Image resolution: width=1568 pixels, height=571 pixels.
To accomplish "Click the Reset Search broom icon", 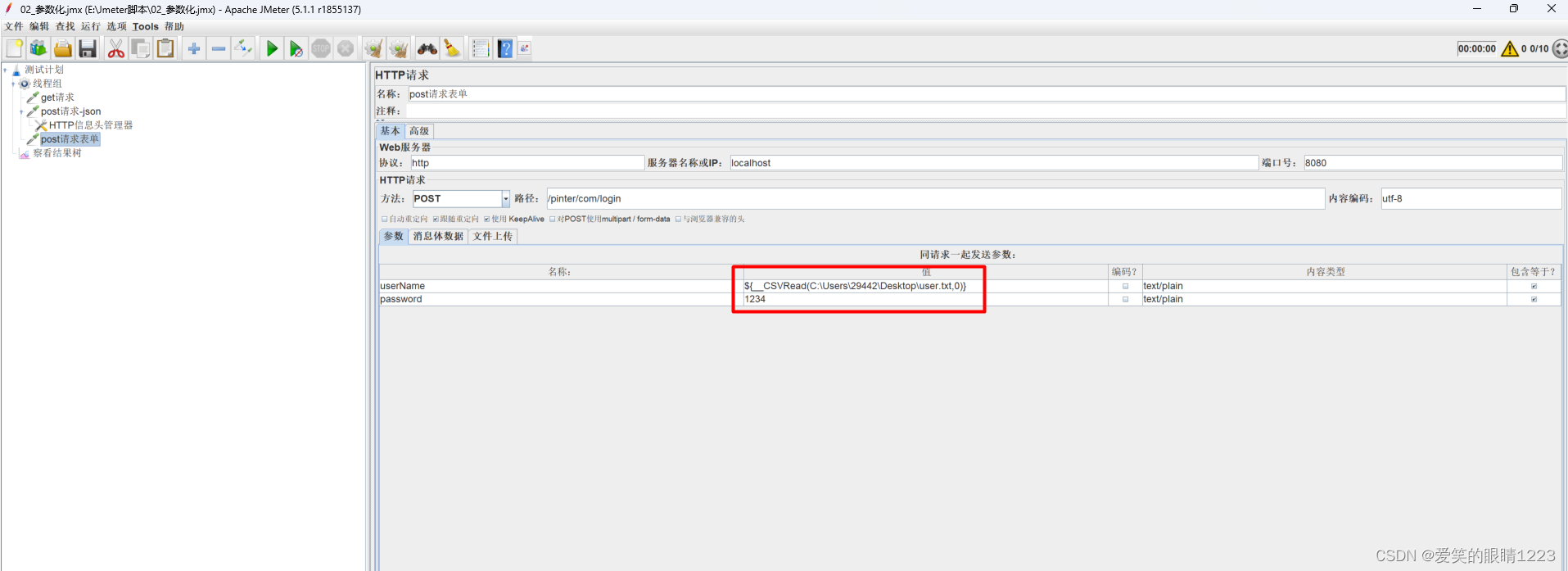I will point(452,48).
